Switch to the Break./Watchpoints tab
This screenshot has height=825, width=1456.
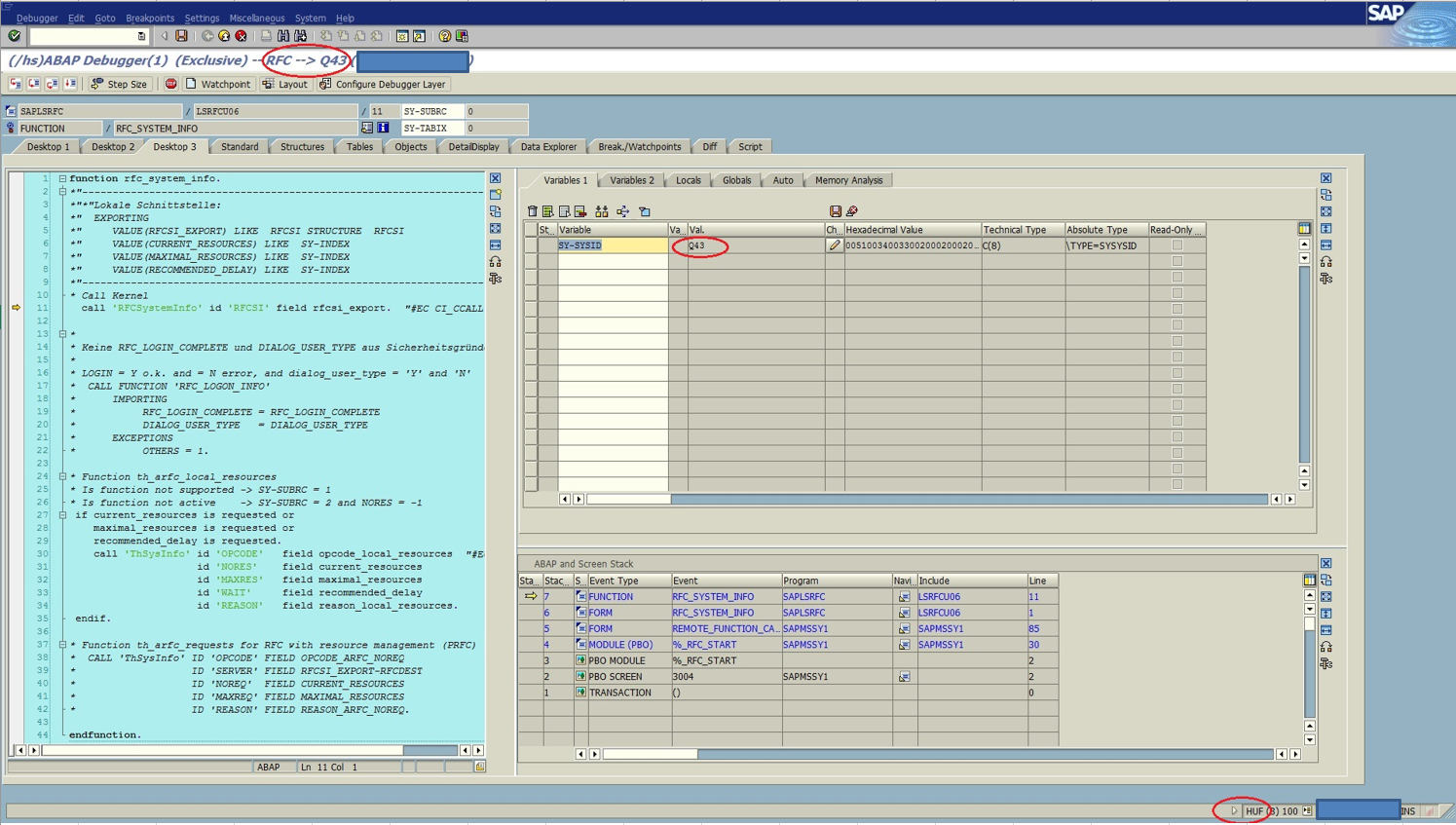tap(639, 147)
